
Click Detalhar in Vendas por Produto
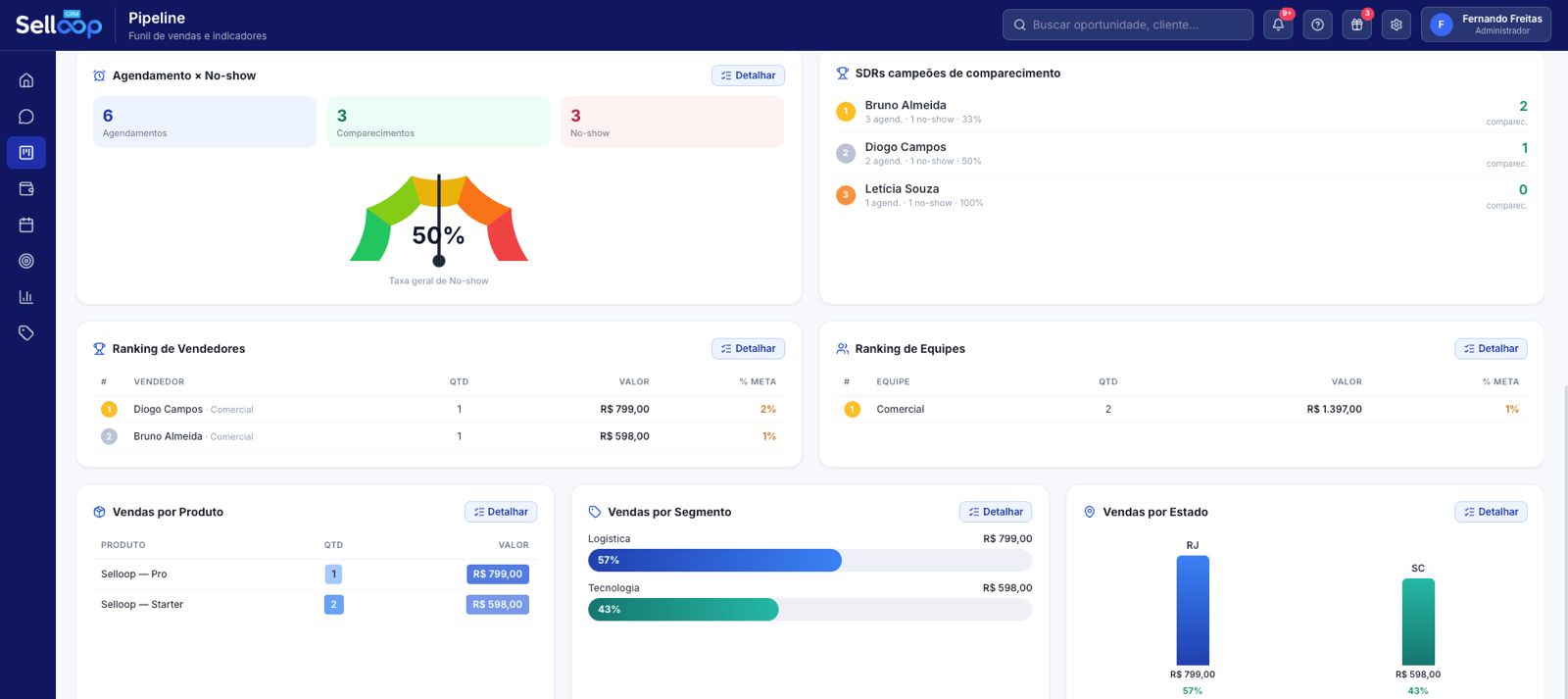coord(501,512)
